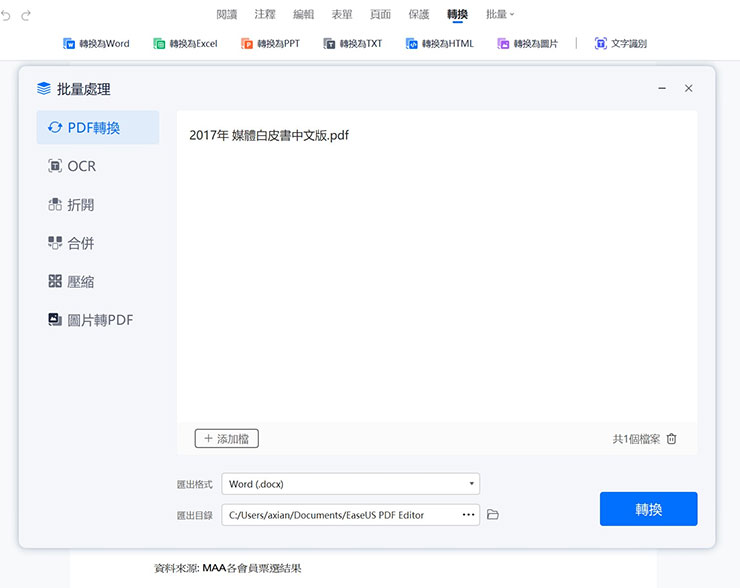Click the 轉換為HTML toolbar button
Image resolution: width=740 pixels, height=588 pixels.
(439, 44)
